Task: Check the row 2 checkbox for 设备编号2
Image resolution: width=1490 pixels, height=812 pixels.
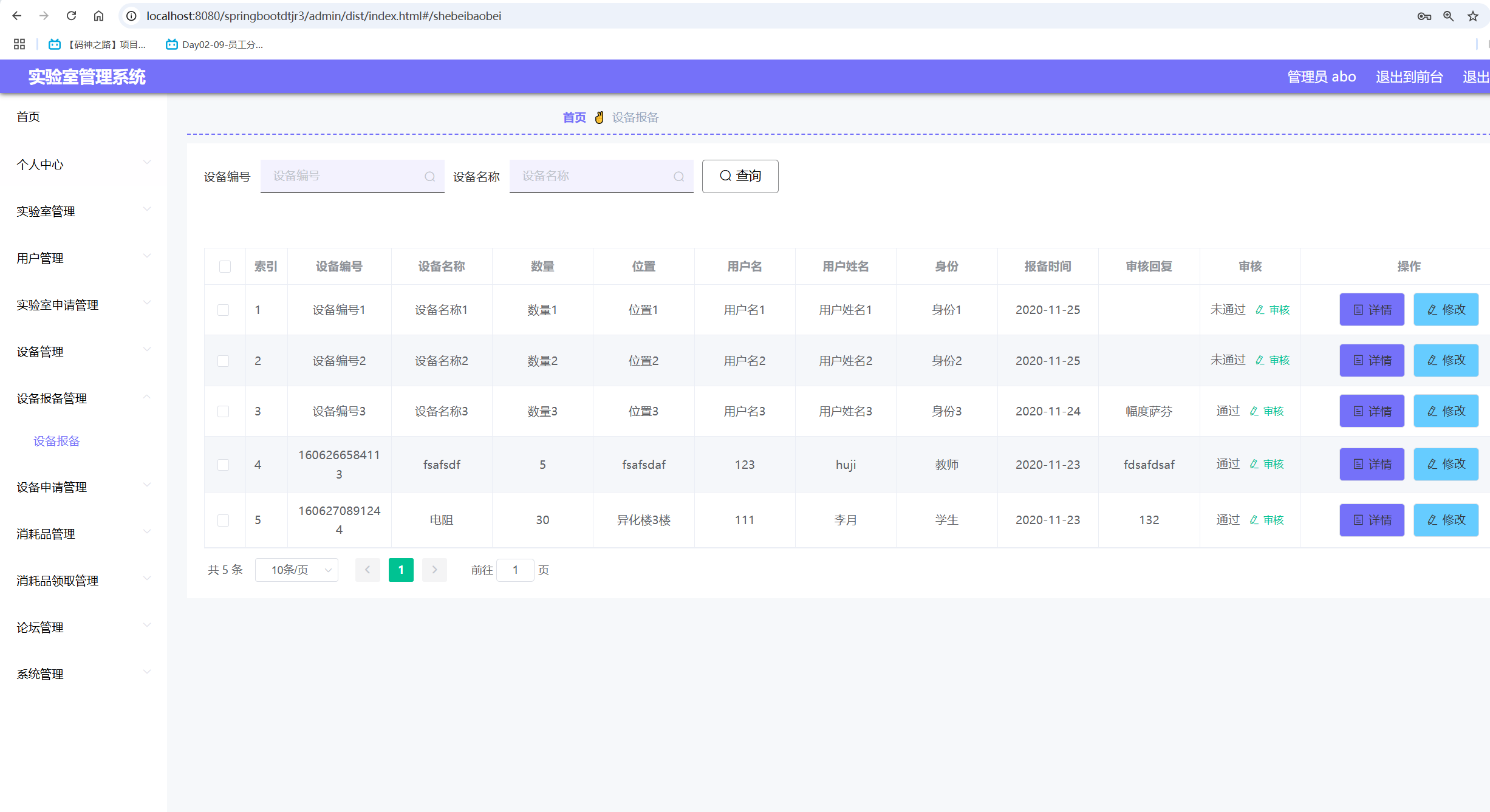Action: pyautogui.click(x=224, y=361)
